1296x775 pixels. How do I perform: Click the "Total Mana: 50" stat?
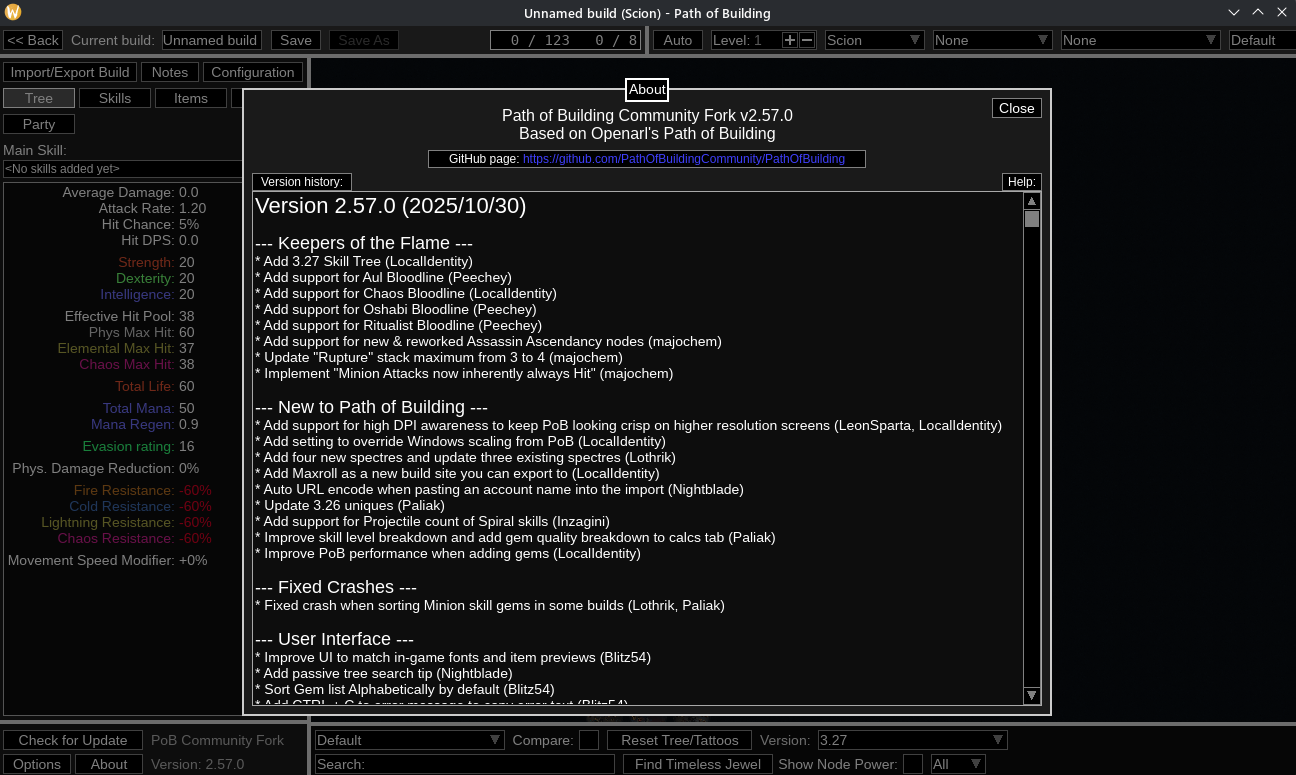click(x=149, y=408)
